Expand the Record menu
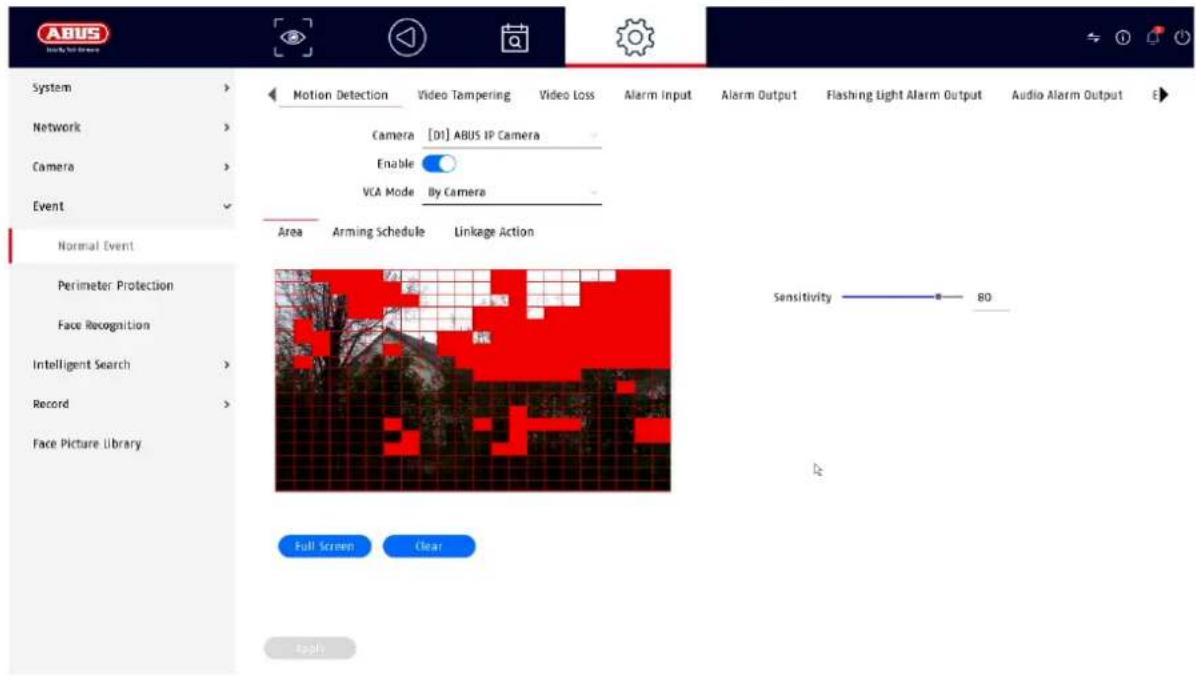The image size is (1196, 678). (123, 404)
